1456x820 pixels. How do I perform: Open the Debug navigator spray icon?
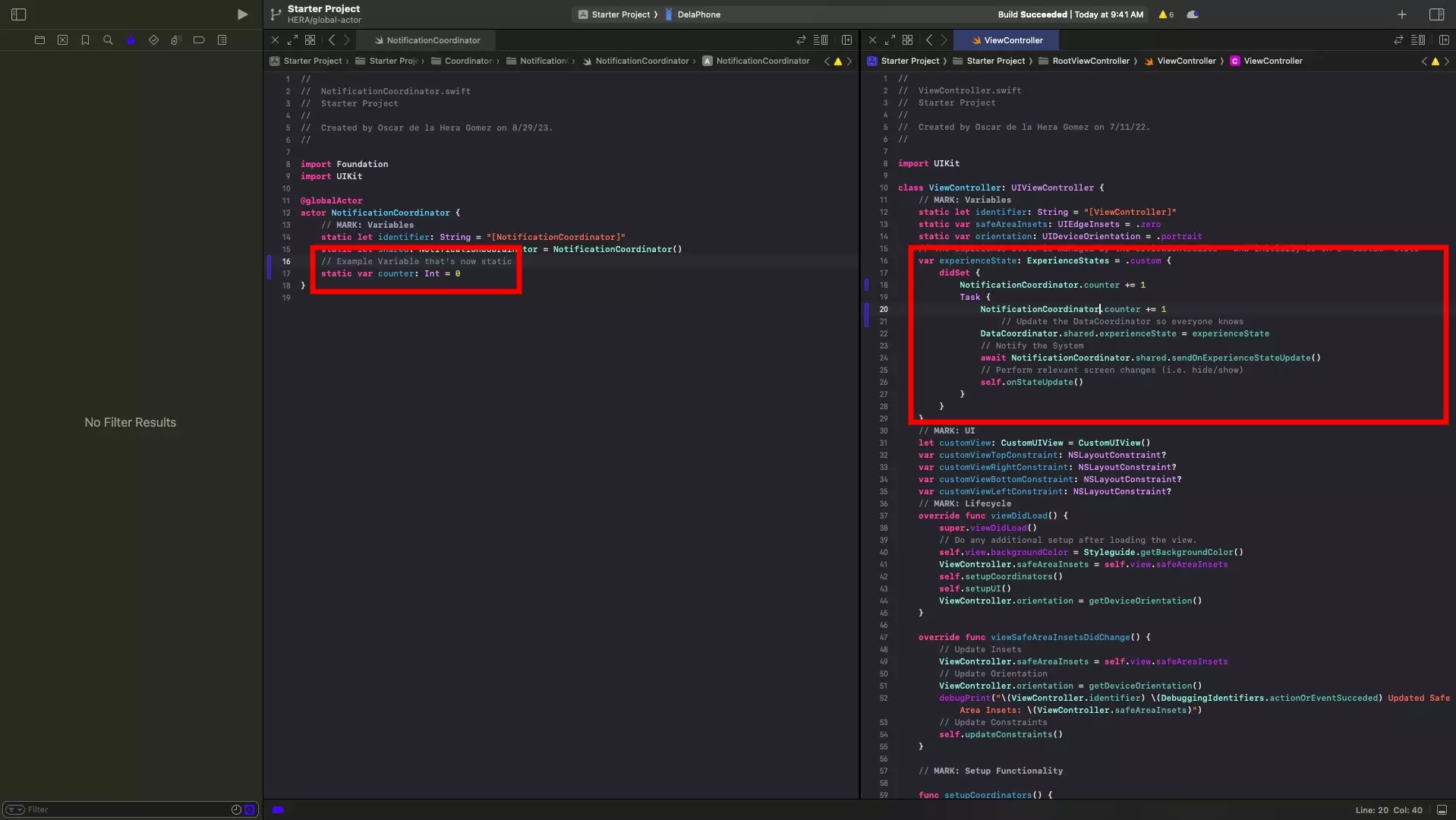176,40
